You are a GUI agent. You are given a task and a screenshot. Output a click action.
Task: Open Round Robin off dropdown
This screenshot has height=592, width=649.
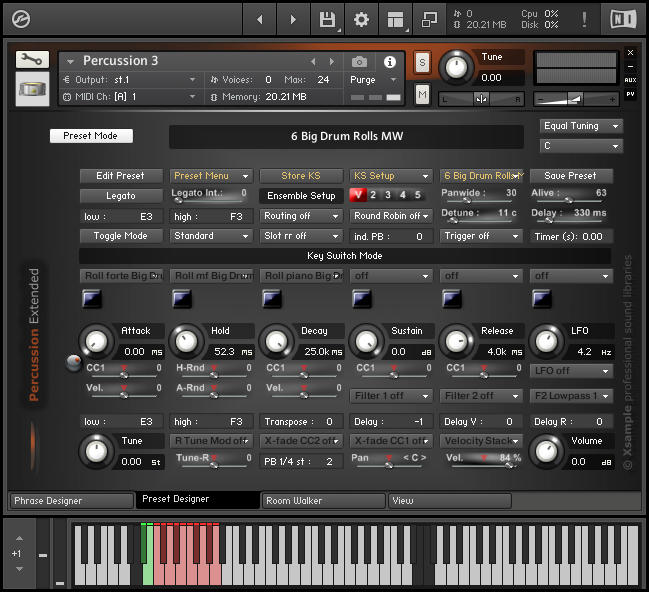click(391, 216)
